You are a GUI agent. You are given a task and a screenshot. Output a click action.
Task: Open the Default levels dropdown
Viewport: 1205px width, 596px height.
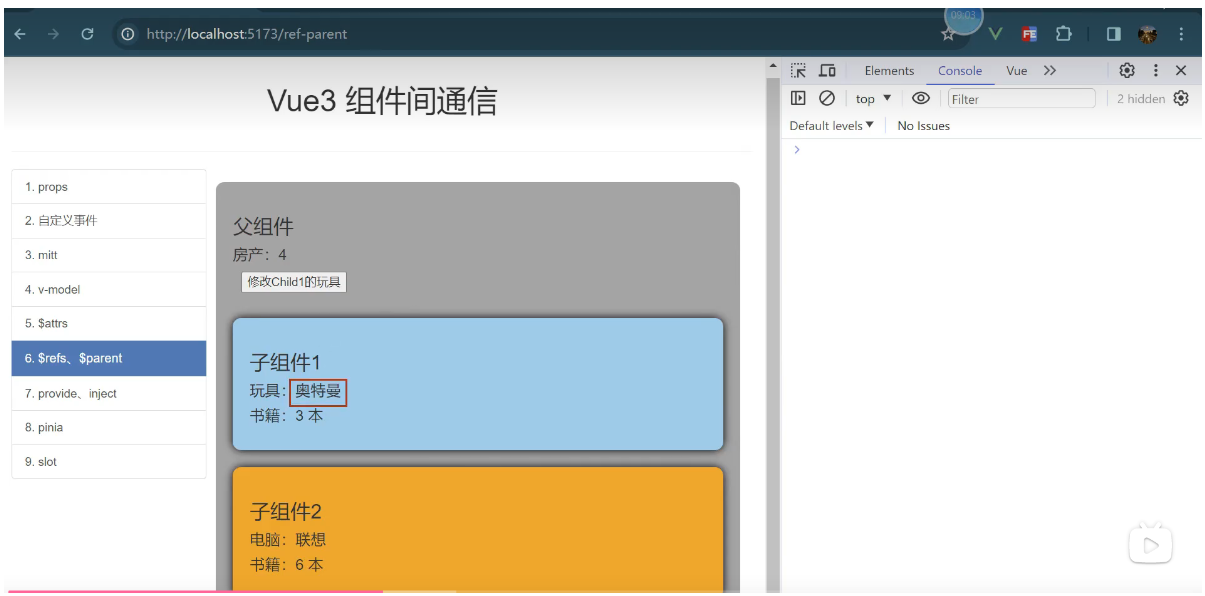tap(831, 125)
